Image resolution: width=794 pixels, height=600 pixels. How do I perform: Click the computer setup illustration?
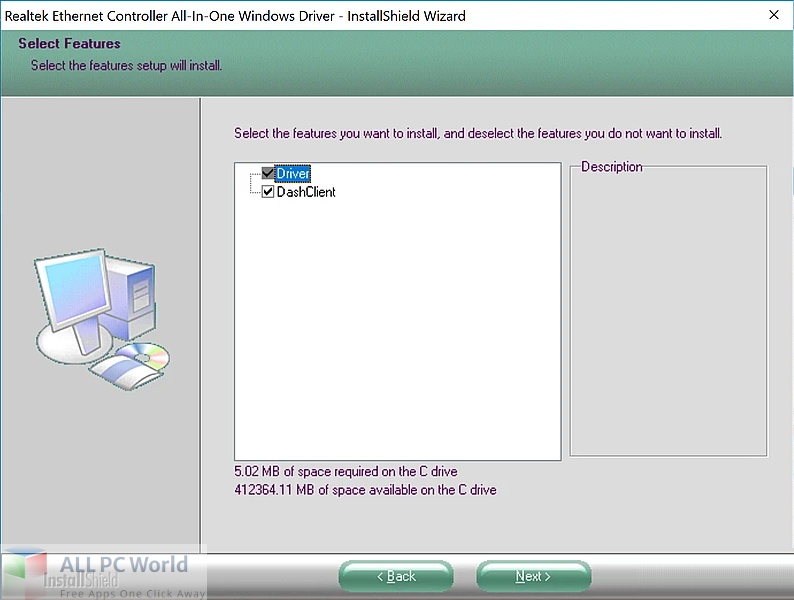click(103, 319)
